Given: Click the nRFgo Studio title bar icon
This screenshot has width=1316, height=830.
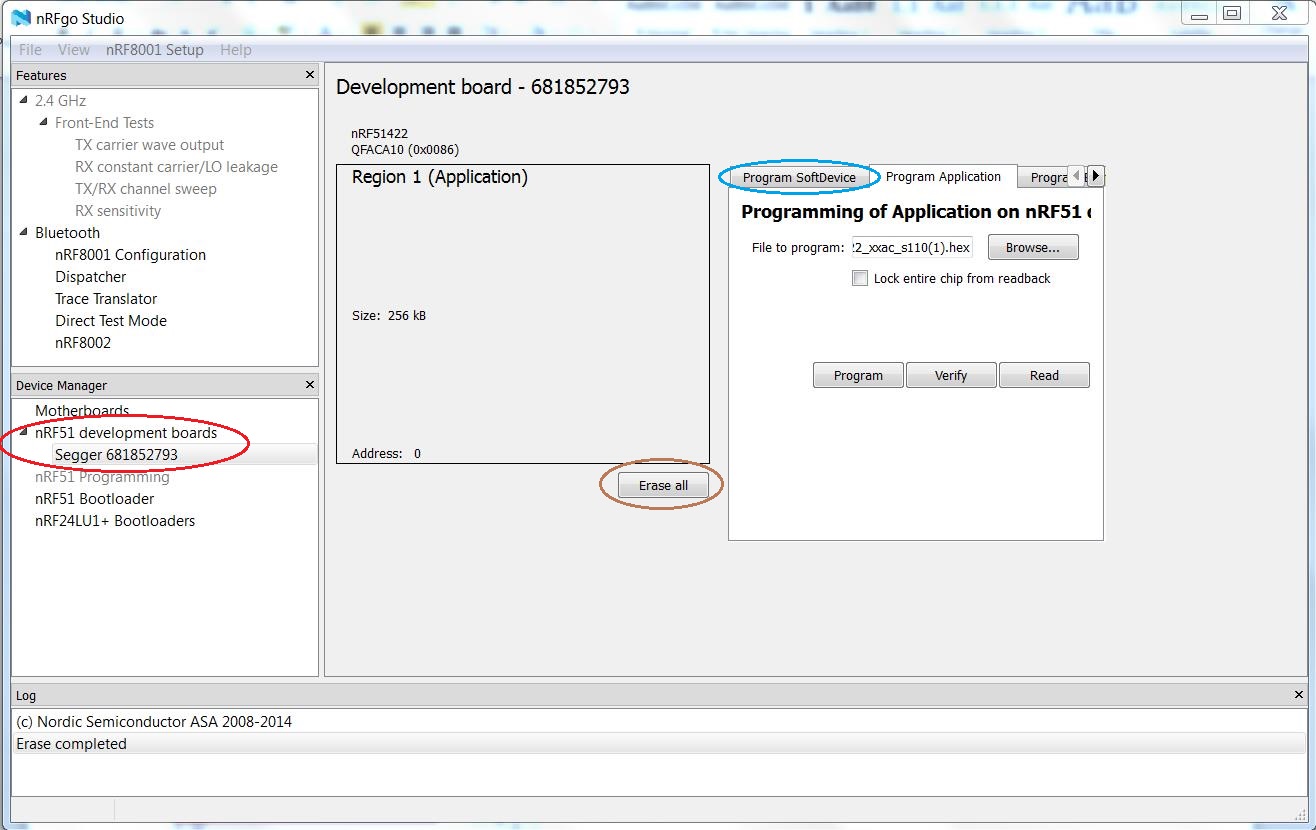Looking at the screenshot, I should pyautogui.click(x=21, y=17).
